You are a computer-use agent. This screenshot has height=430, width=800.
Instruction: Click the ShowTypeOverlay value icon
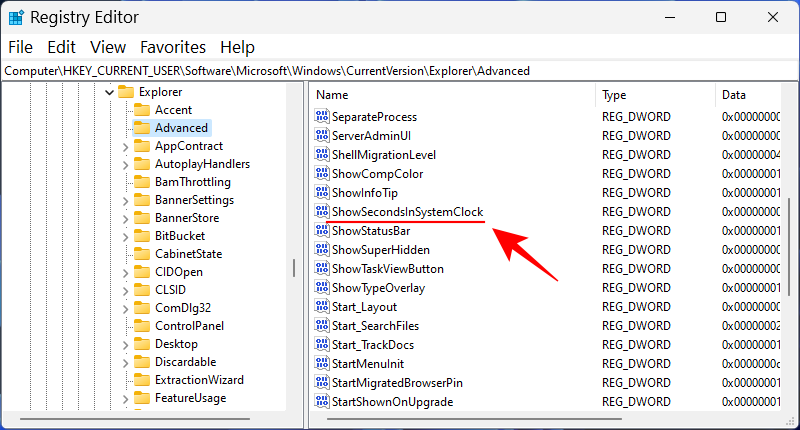tap(321, 287)
